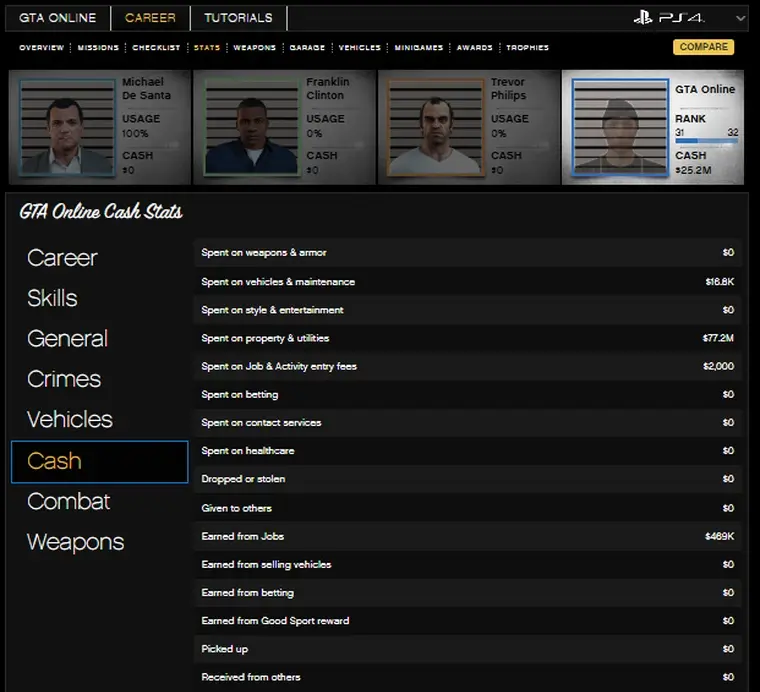This screenshot has width=760, height=692.
Task: Select Franklin Clinton's mugshot
Action: (x=251, y=128)
